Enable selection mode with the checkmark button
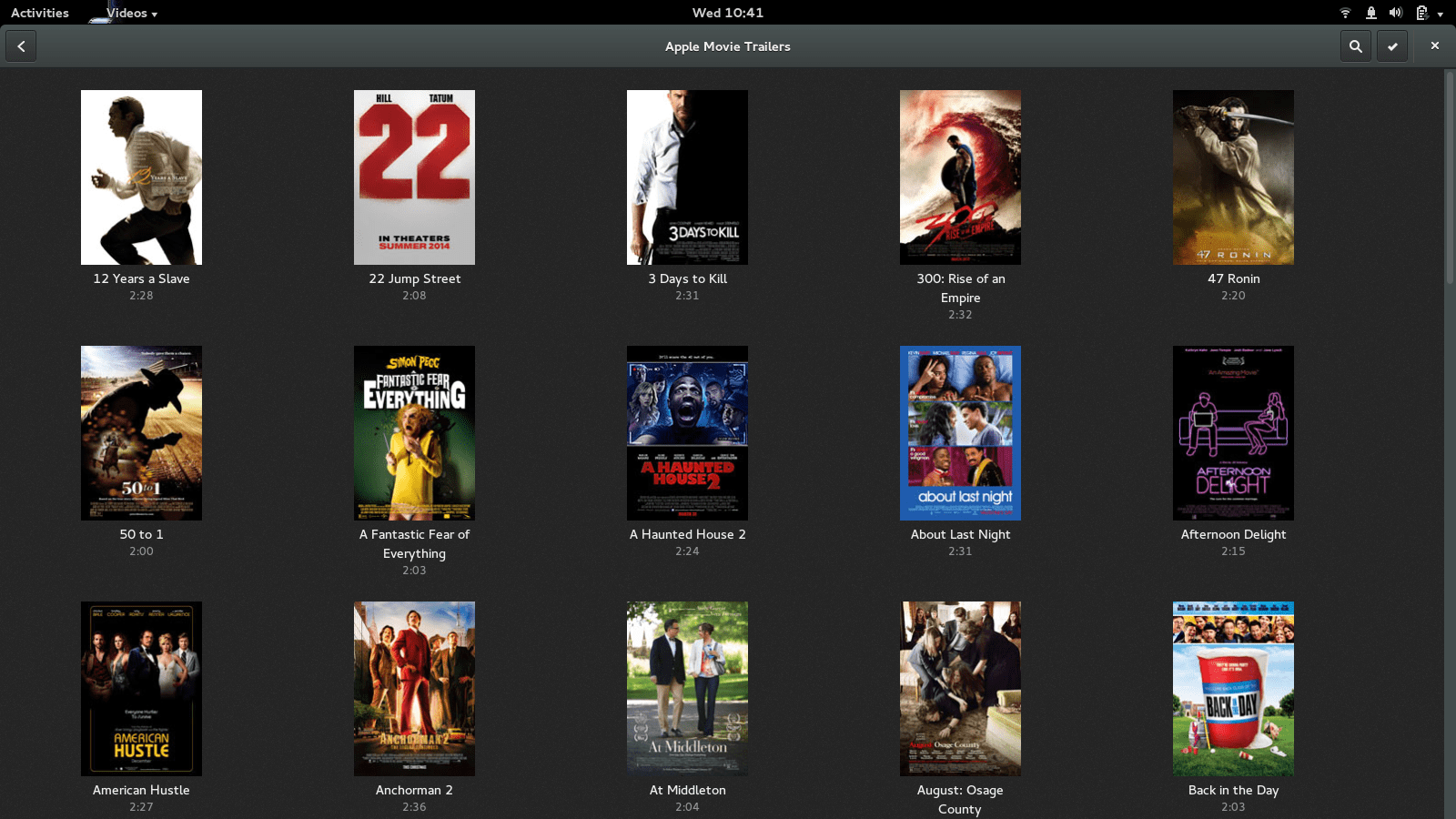 tap(1392, 46)
